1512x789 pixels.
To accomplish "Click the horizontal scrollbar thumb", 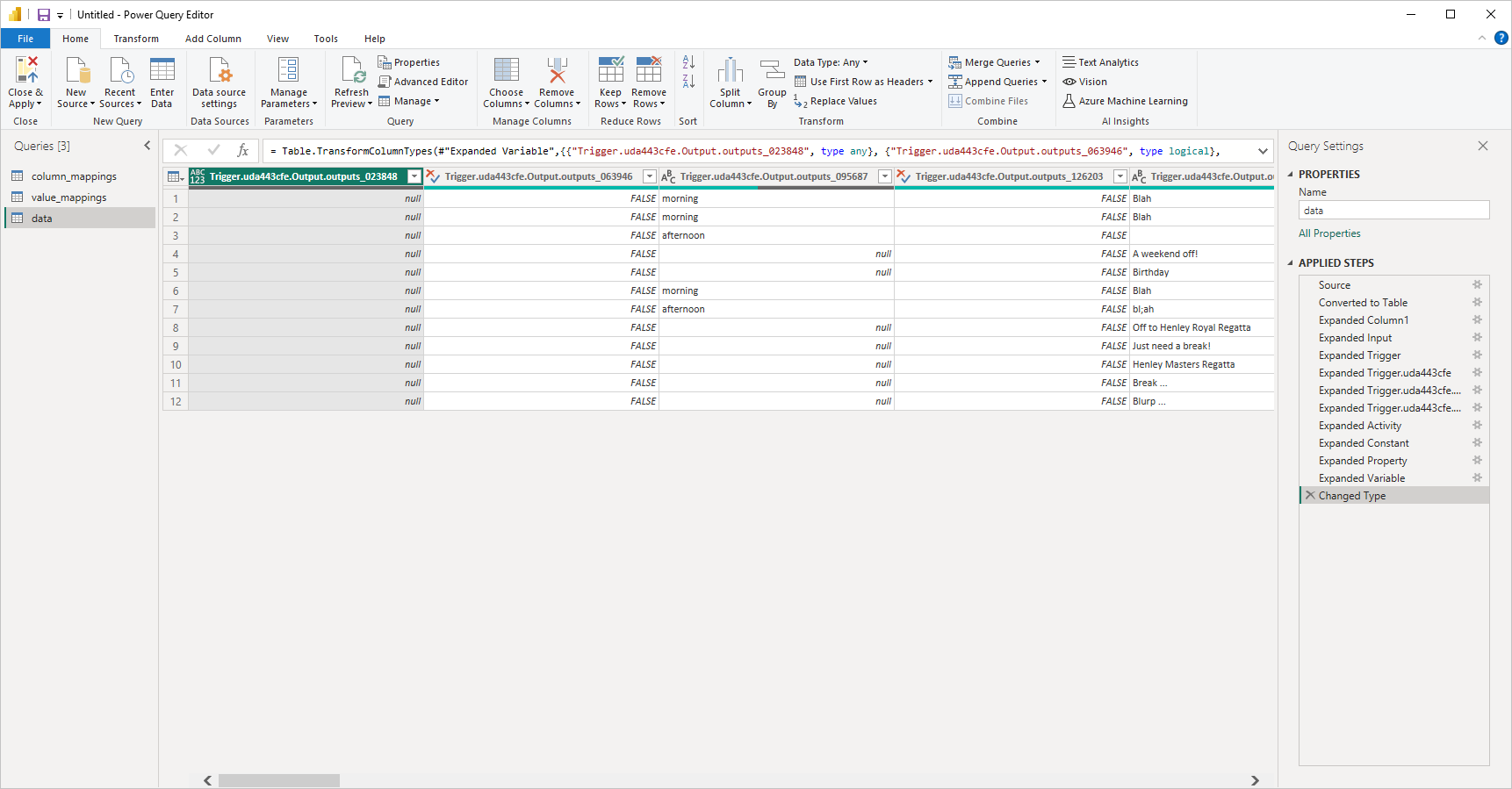I will tap(279, 780).
